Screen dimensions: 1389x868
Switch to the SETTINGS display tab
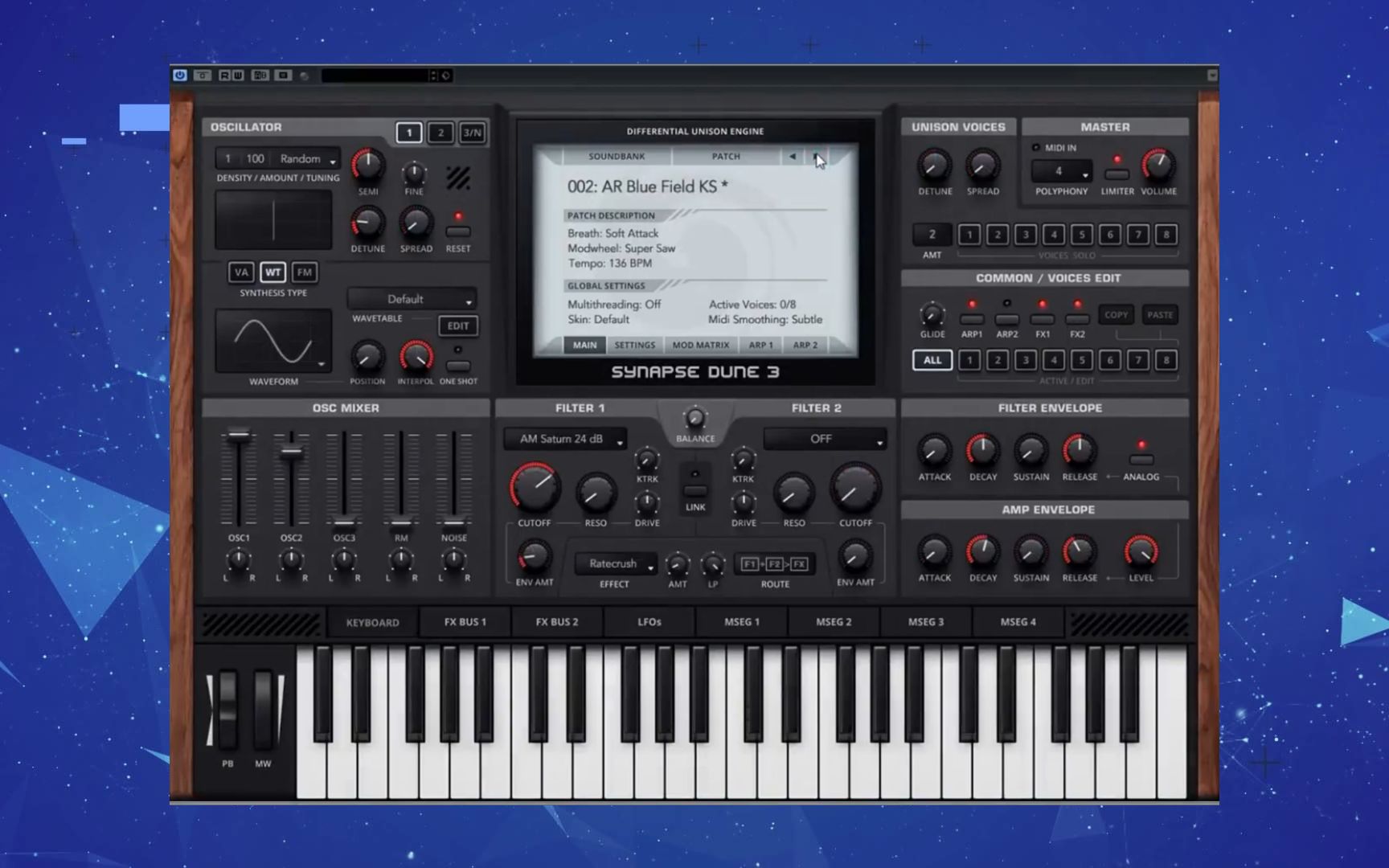click(x=634, y=345)
